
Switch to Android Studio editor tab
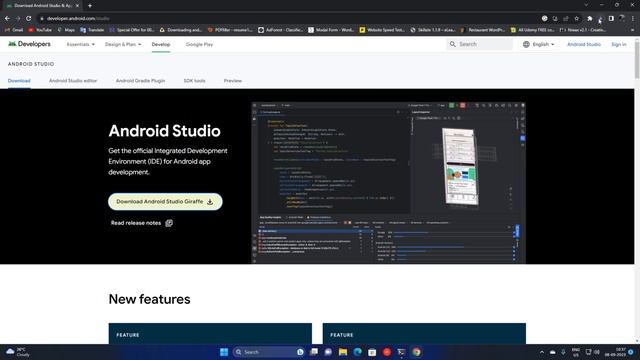click(x=73, y=80)
